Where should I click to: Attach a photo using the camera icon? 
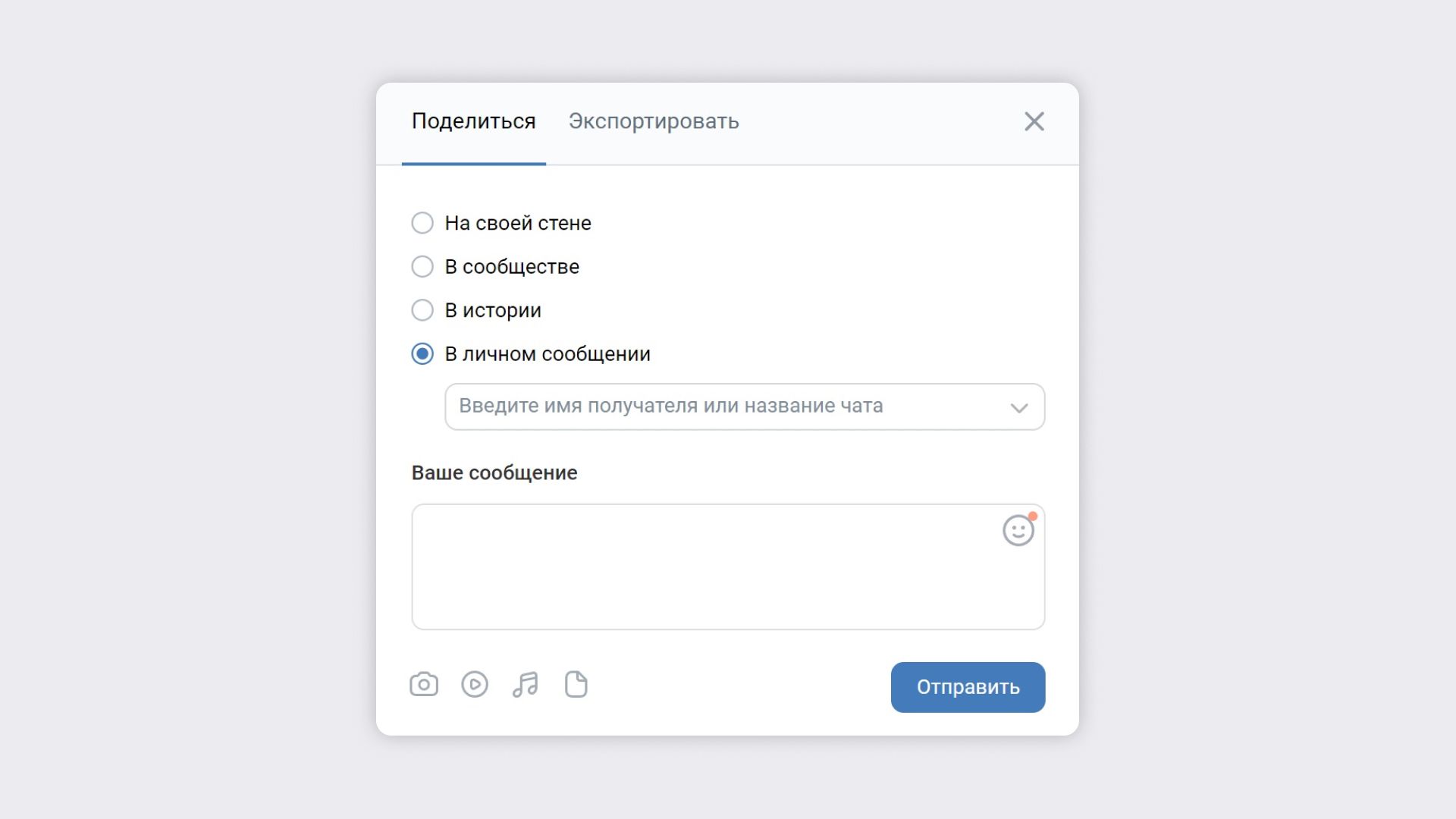tap(424, 684)
